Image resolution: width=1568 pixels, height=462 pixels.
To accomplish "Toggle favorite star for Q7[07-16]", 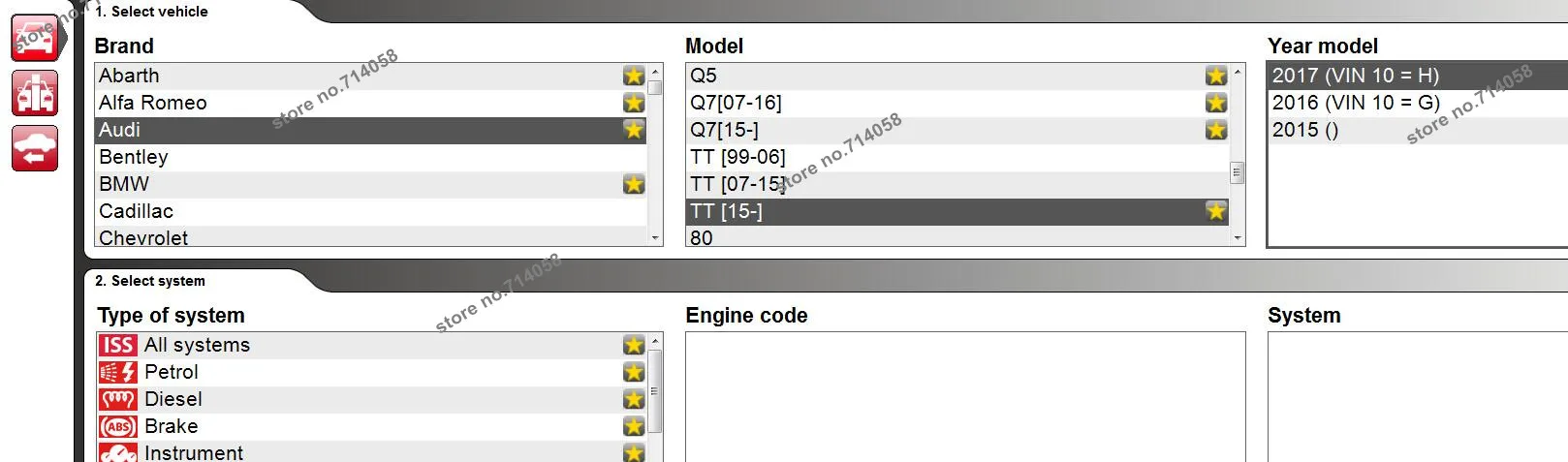I will (x=1216, y=103).
